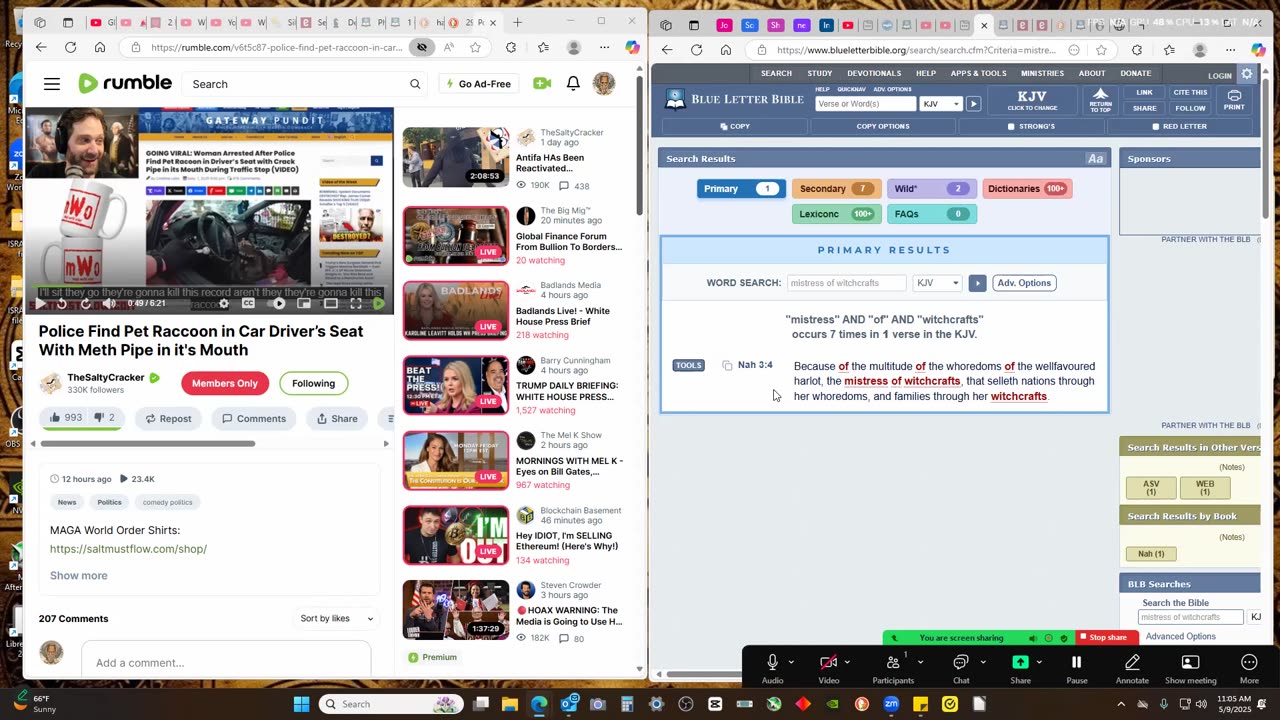Screen dimensions: 1280x720
Task: Click the Verse or Word(s) input field
Action: coord(865,104)
